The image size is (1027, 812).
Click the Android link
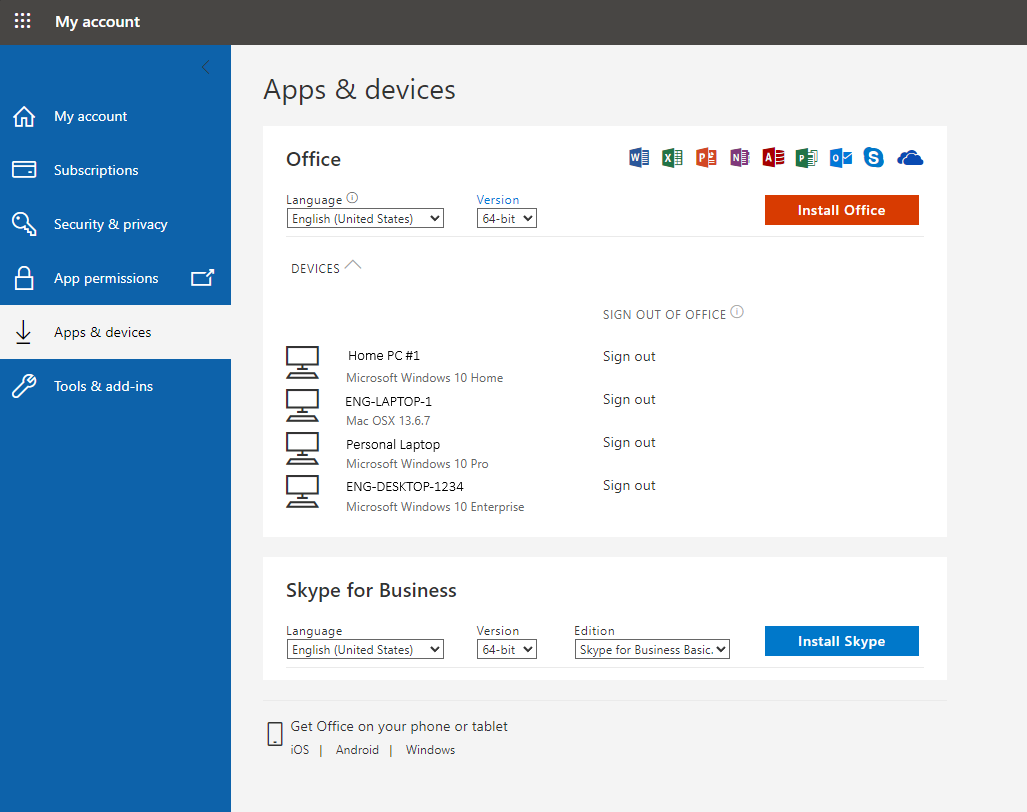click(x=357, y=750)
